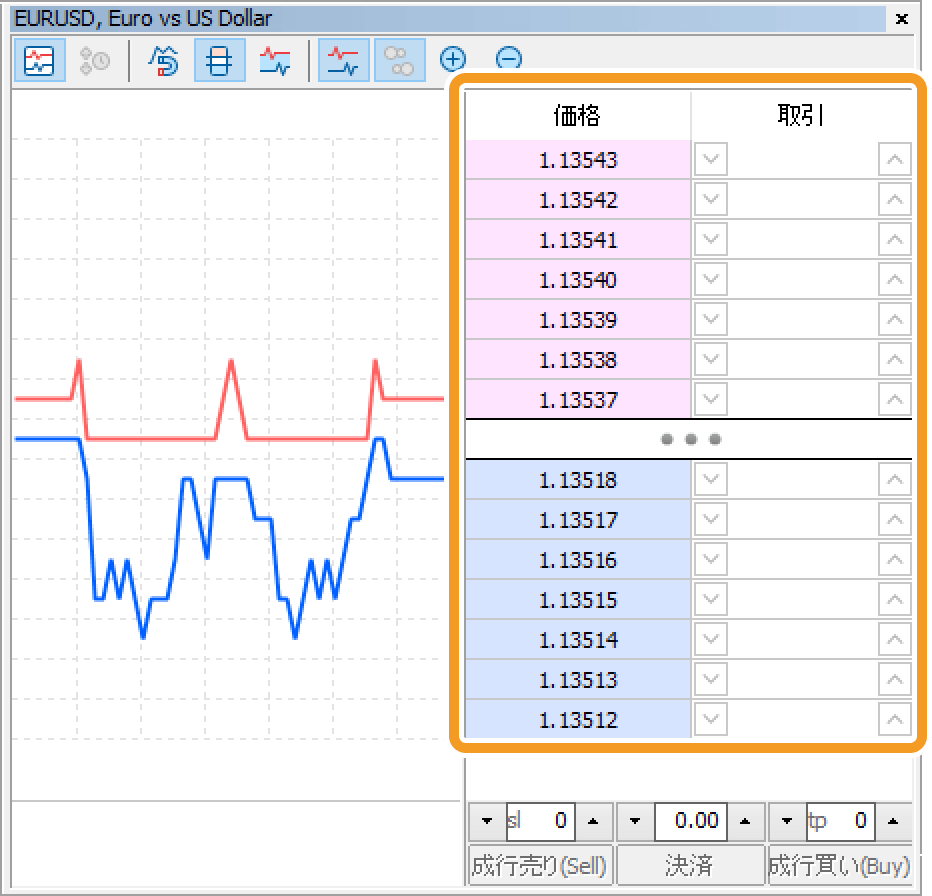
Task: Click the up chevron at 1.13512
Action: pyautogui.click(x=895, y=719)
